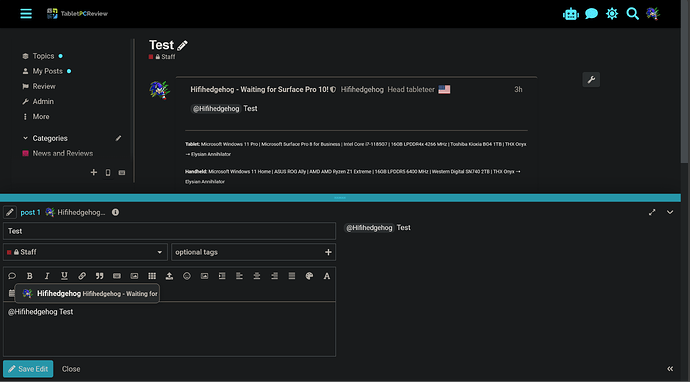Open the hamburger sidebar menu
The image size is (690, 382).
pos(26,14)
